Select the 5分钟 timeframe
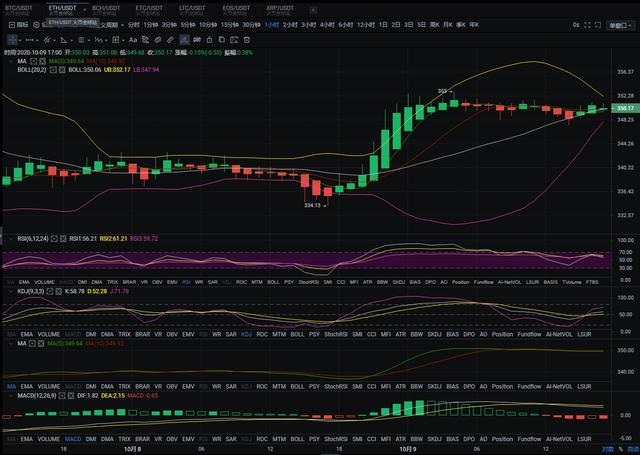The image size is (640, 455). [x=188, y=25]
